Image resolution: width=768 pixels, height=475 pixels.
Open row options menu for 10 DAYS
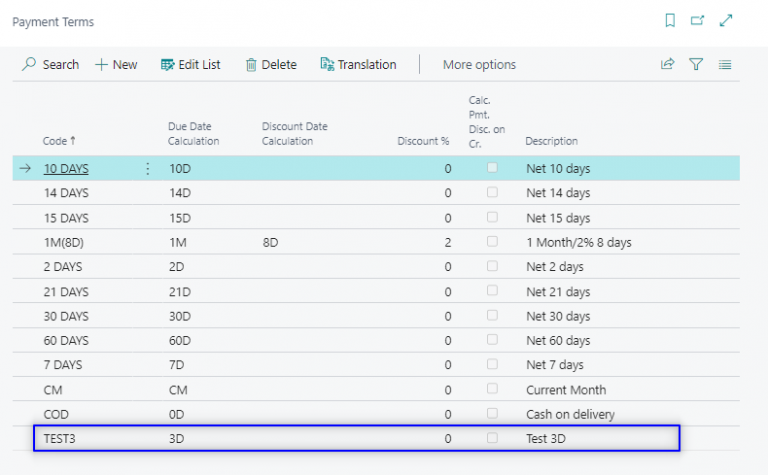(148, 169)
